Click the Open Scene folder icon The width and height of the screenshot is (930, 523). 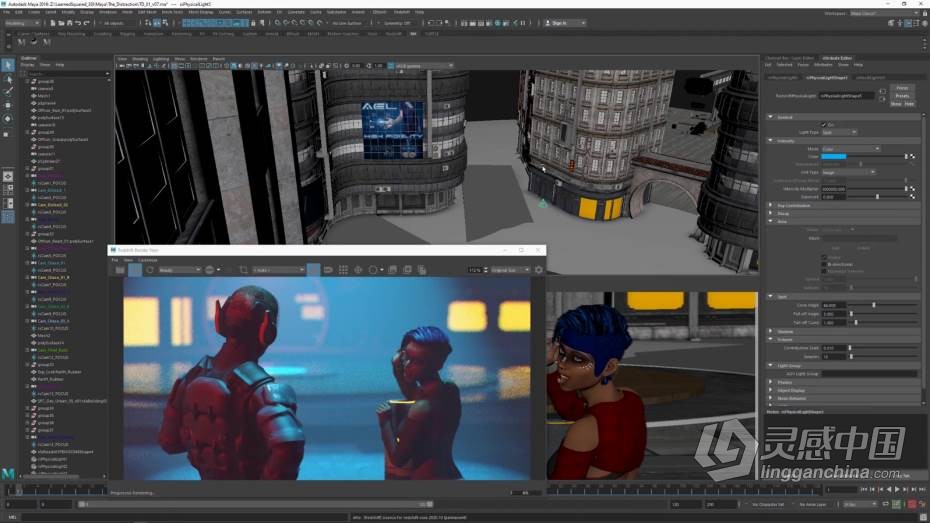pyautogui.click(x=61, y=23)
